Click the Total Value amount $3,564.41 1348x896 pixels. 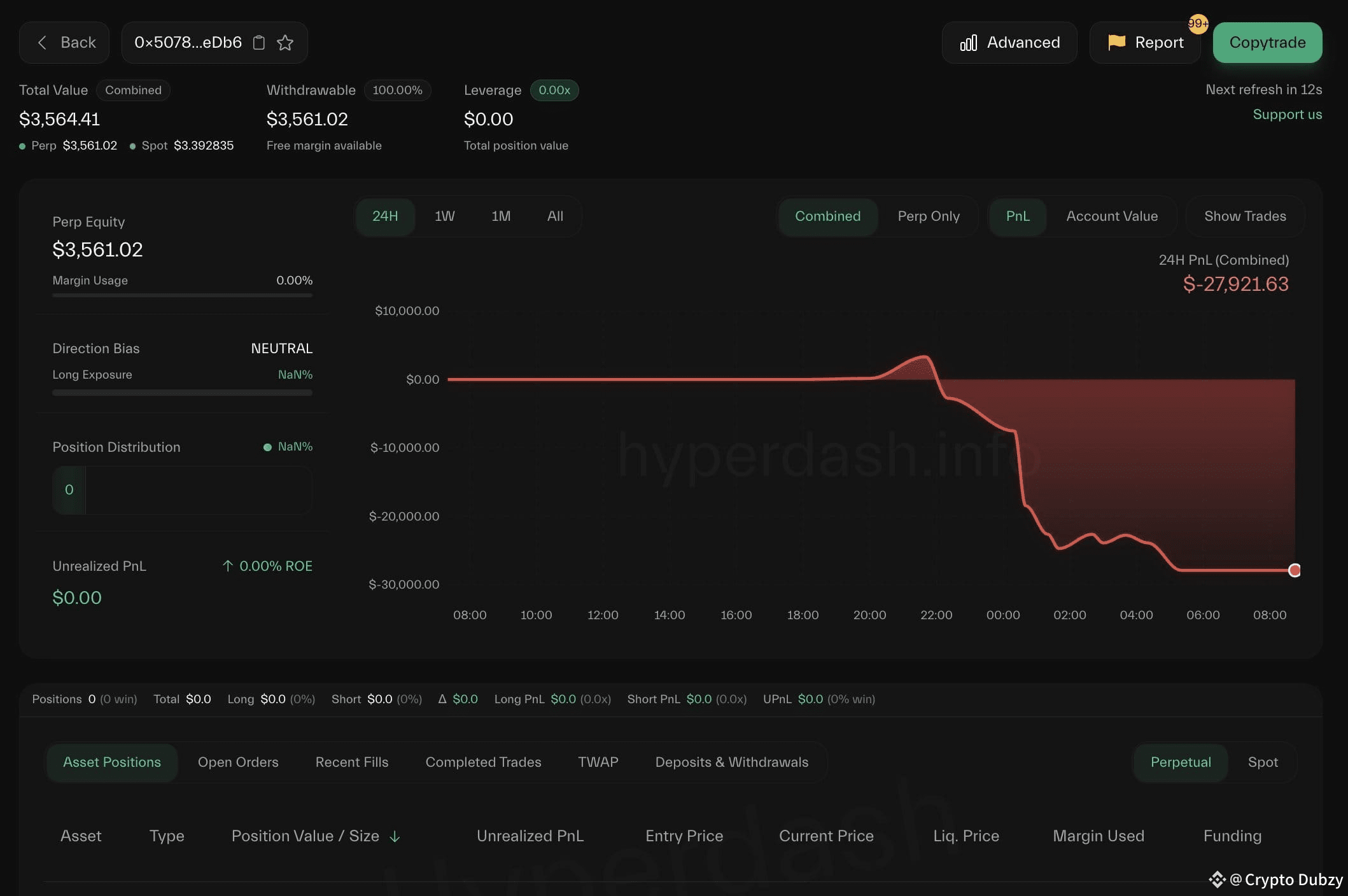coord(59,119)
